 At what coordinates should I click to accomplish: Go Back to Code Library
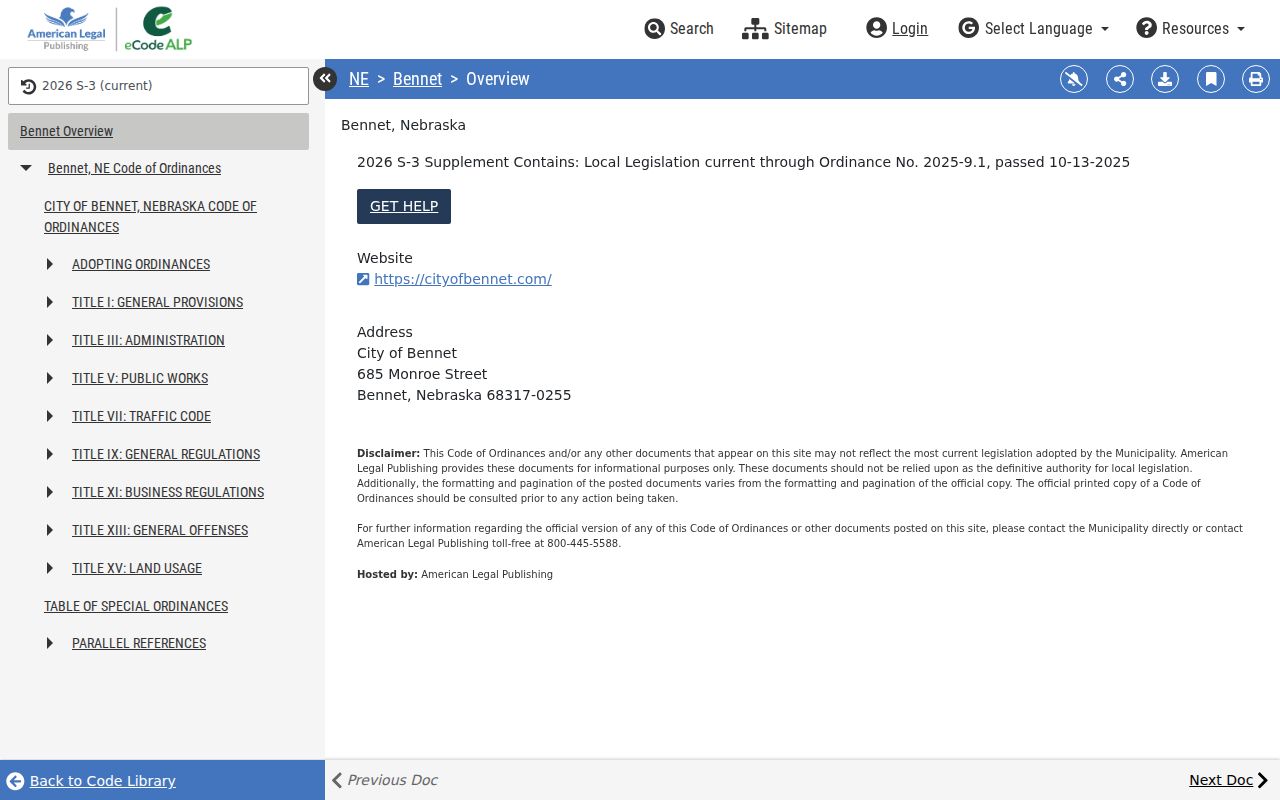(91, 781)
